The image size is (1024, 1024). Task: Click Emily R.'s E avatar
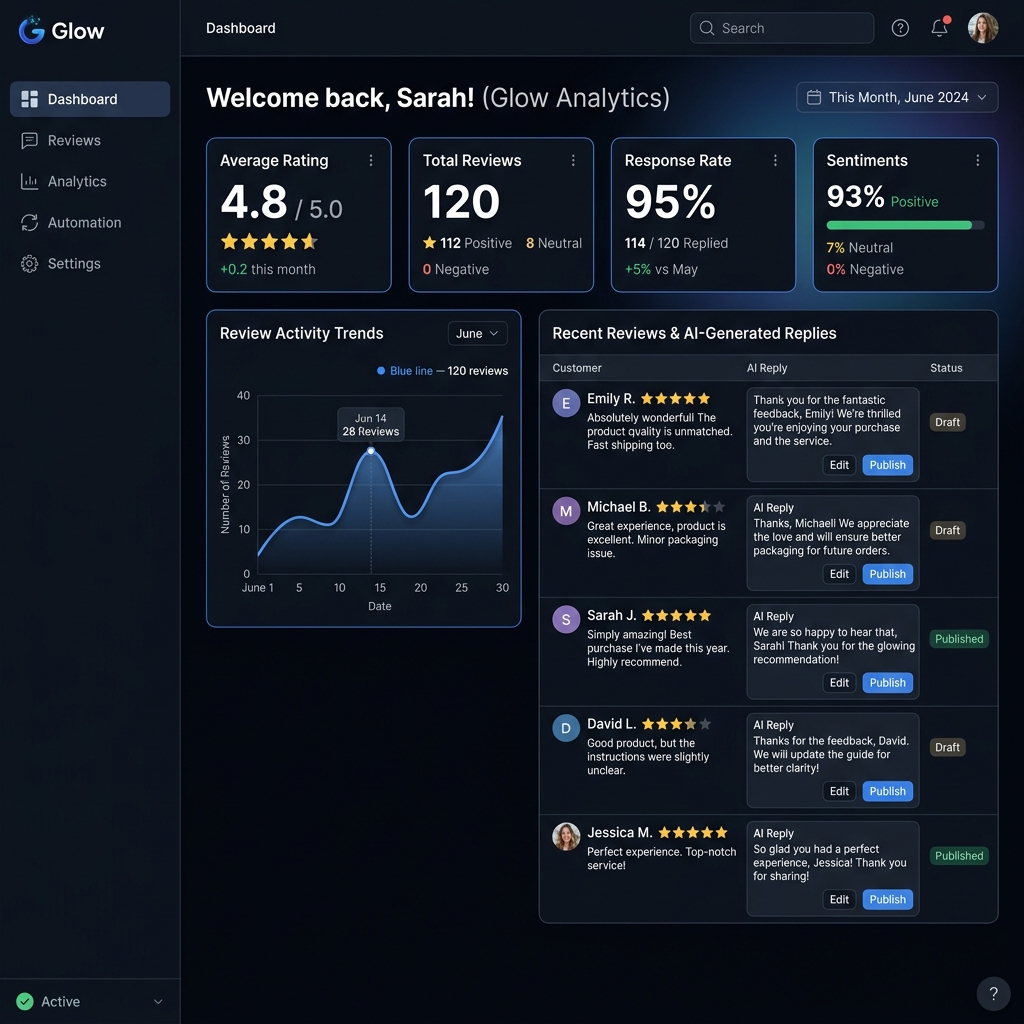point(566,403)
